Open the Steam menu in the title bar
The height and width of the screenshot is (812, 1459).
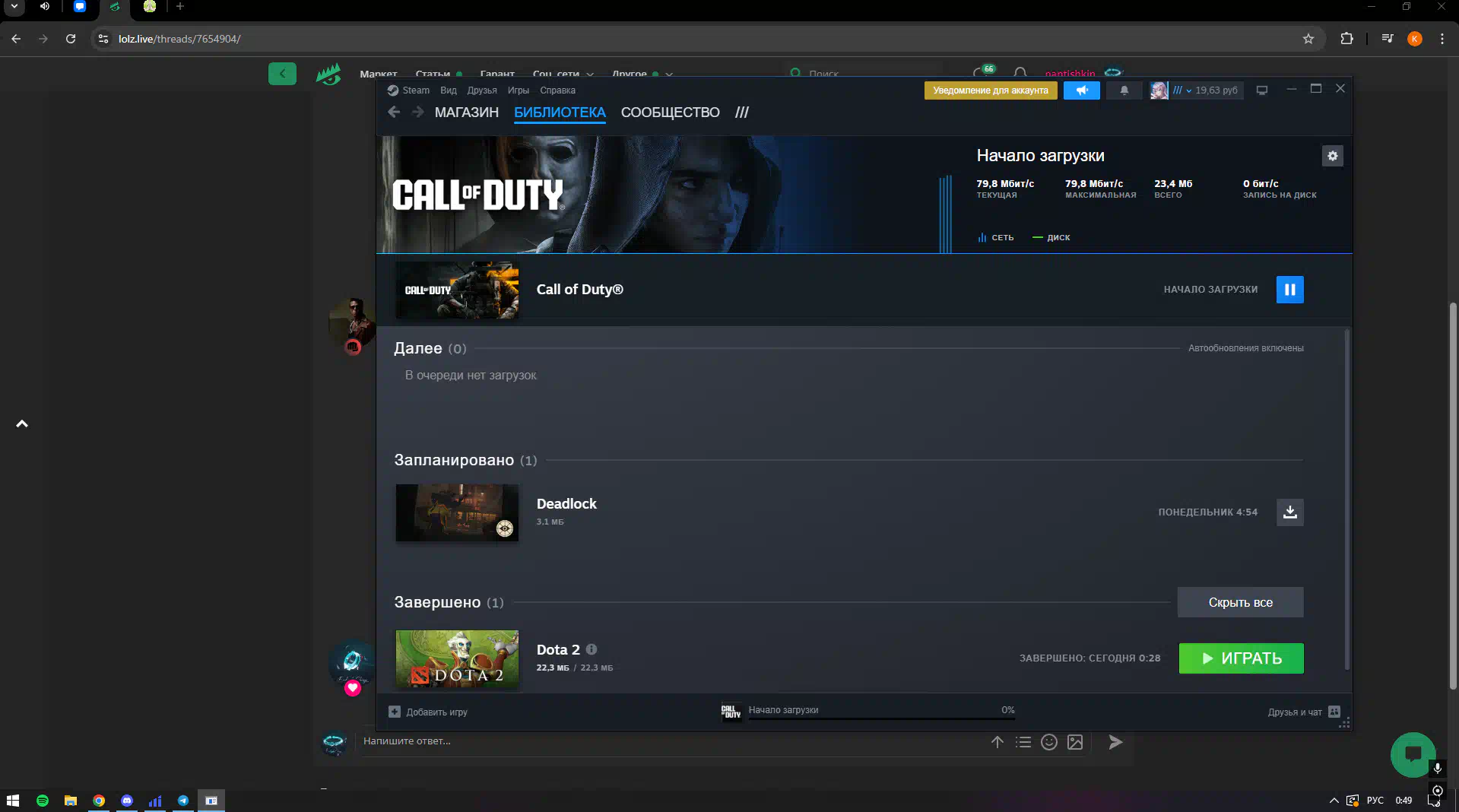click(415, 90)
